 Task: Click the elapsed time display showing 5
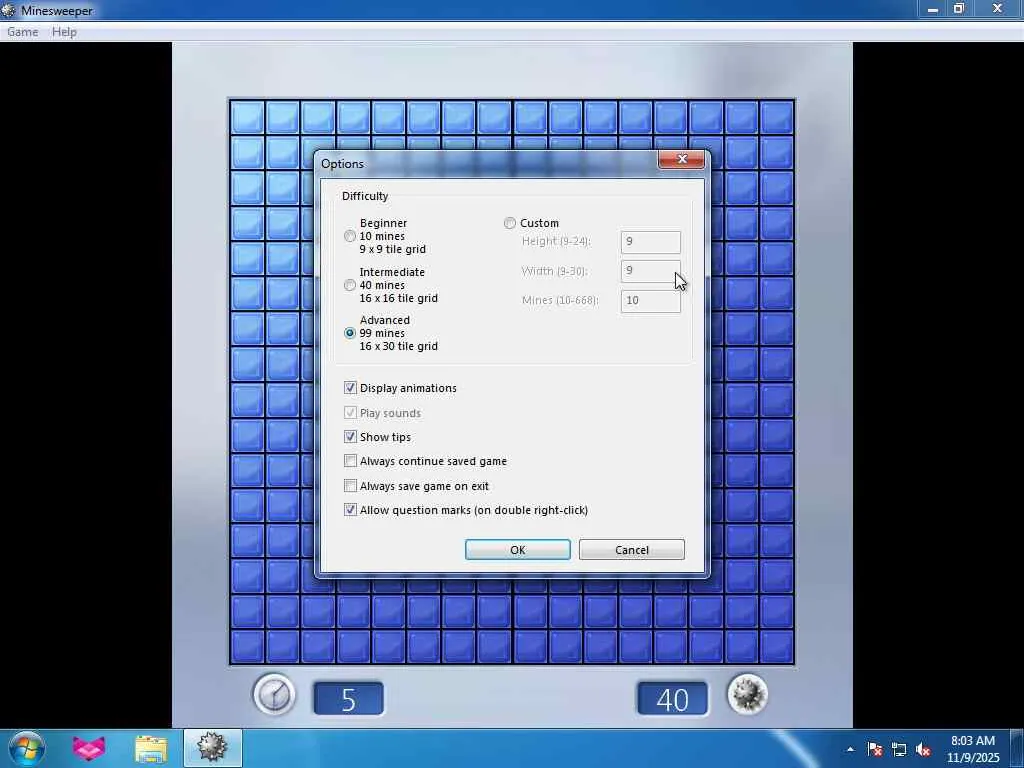click(349, 699)
